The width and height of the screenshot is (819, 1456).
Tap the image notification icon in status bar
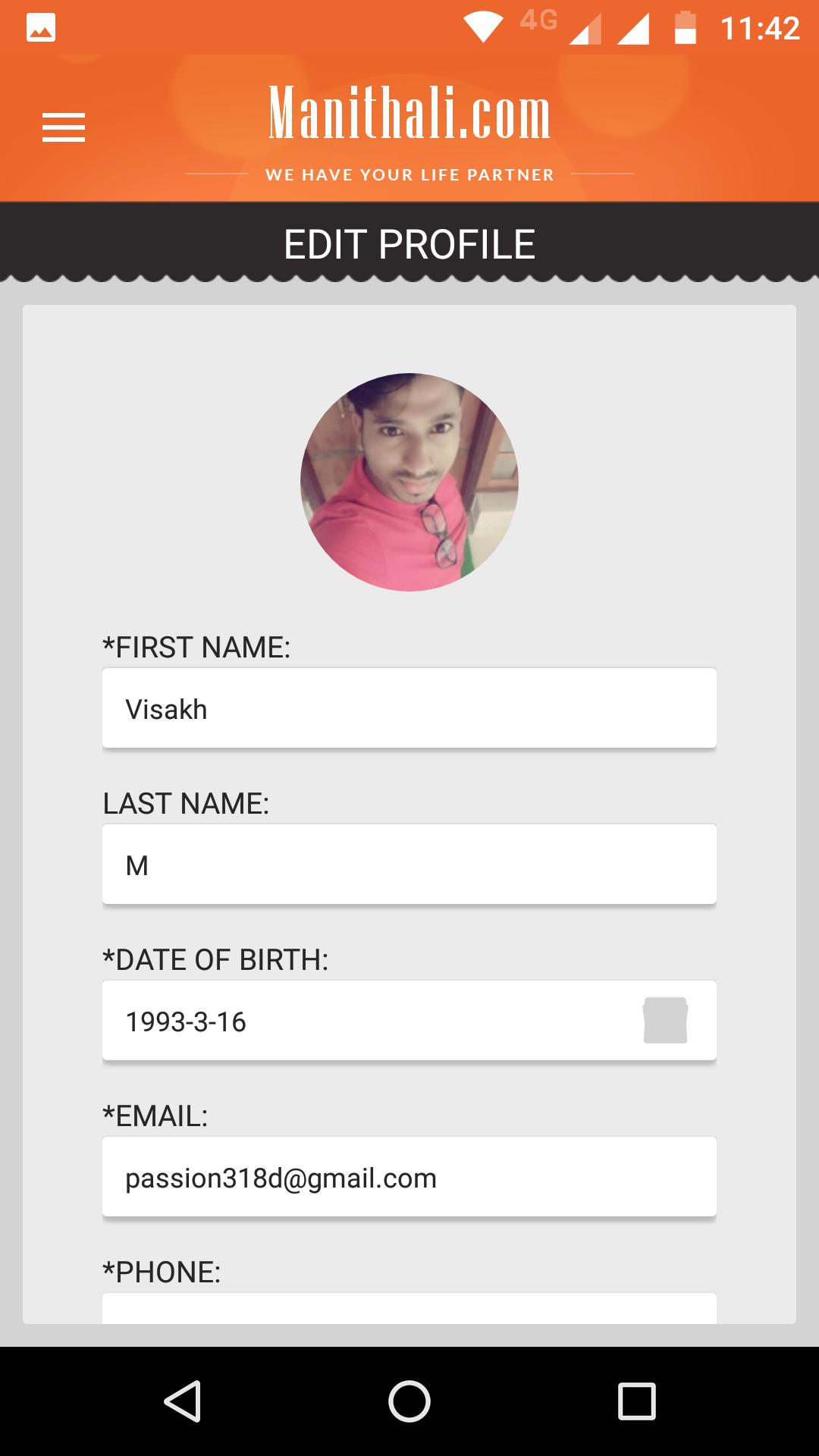click(x=41, y=29)
